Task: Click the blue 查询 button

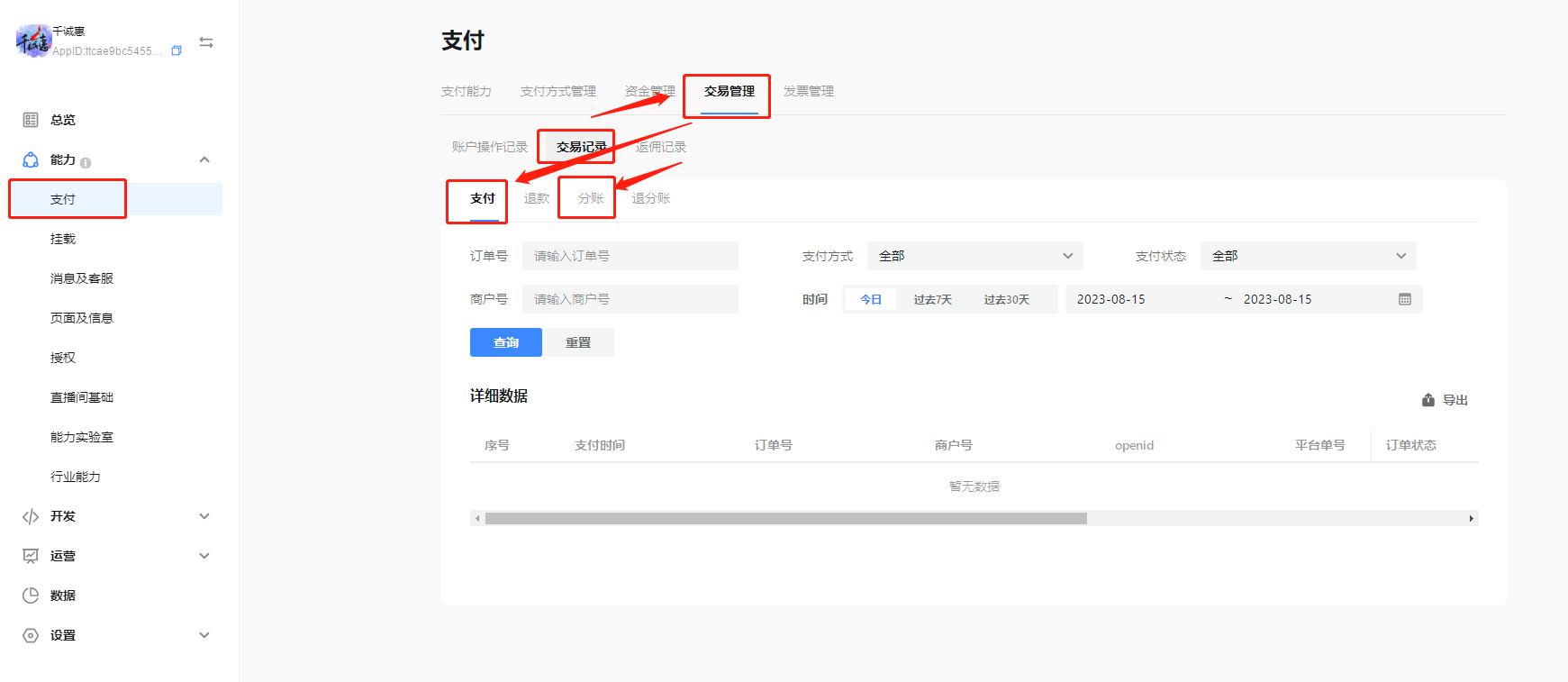Action: pos(505,342)
